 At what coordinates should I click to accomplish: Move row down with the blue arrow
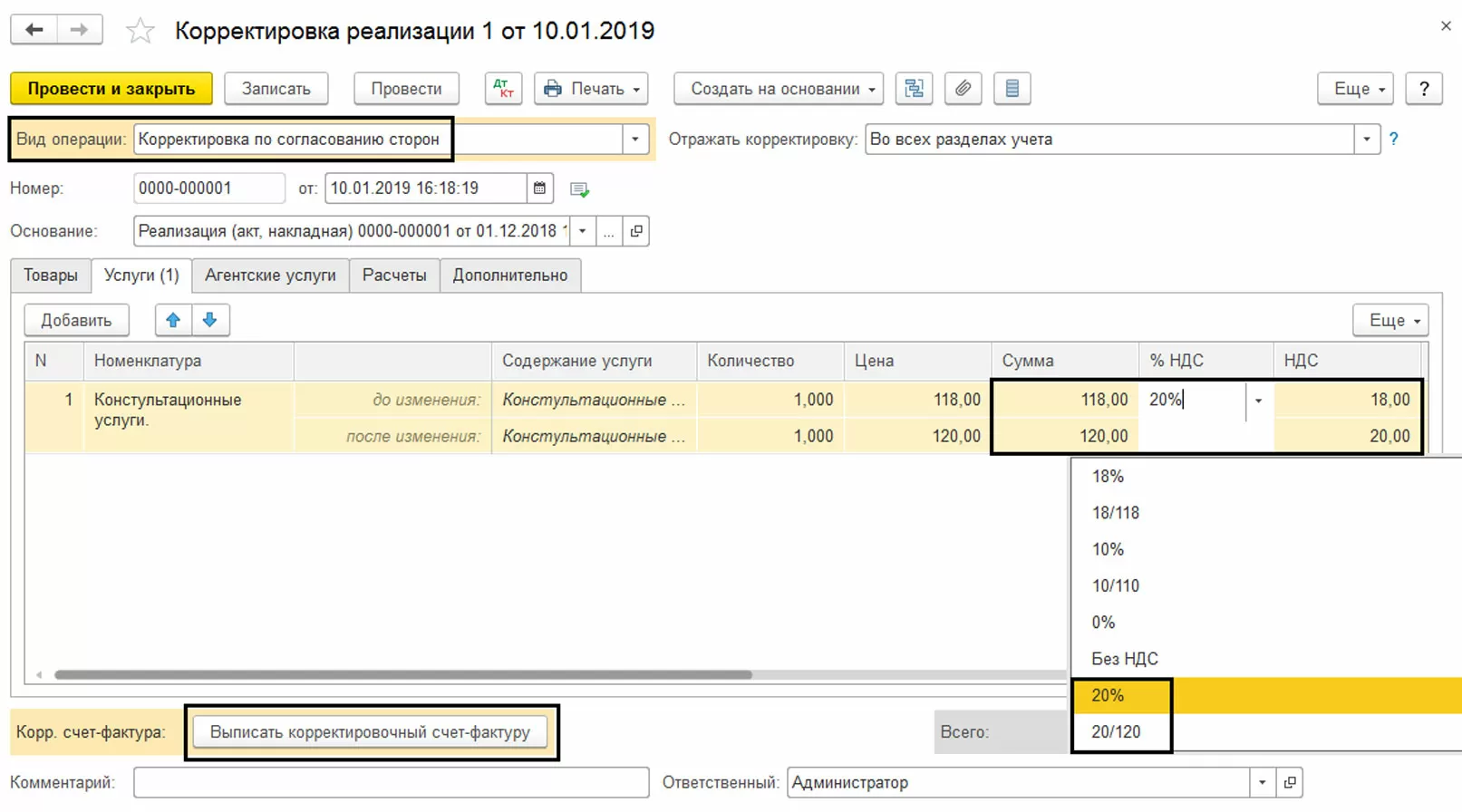pyautogui.click(x=210, y=320)
